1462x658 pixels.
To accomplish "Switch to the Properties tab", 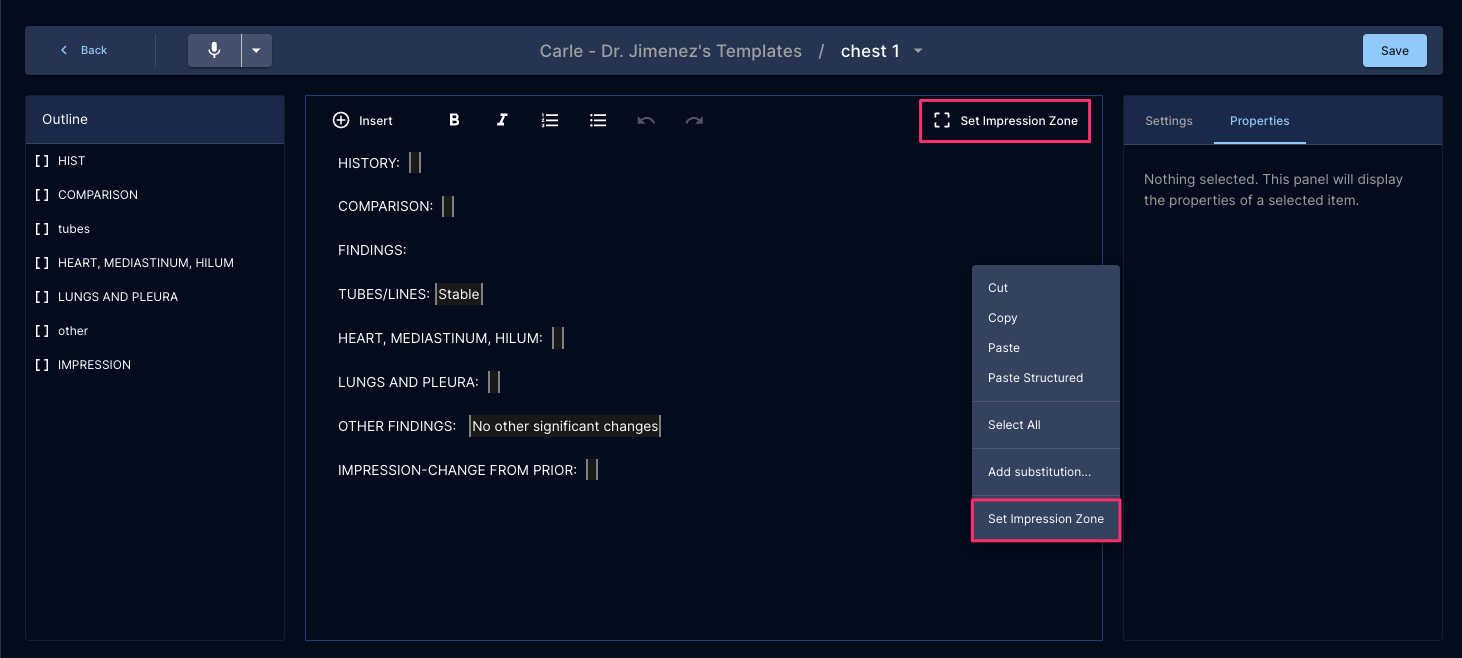I will (x=1259, y=121).
